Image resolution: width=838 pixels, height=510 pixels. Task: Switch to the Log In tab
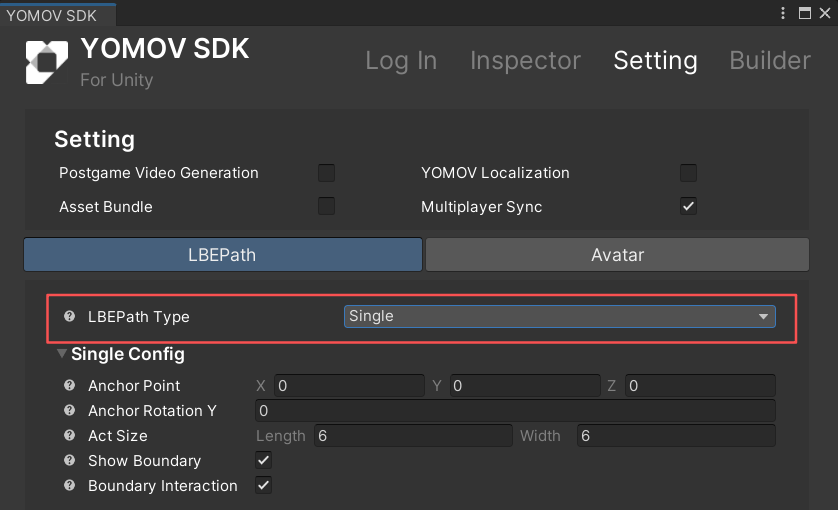click(x=401, y=60)
